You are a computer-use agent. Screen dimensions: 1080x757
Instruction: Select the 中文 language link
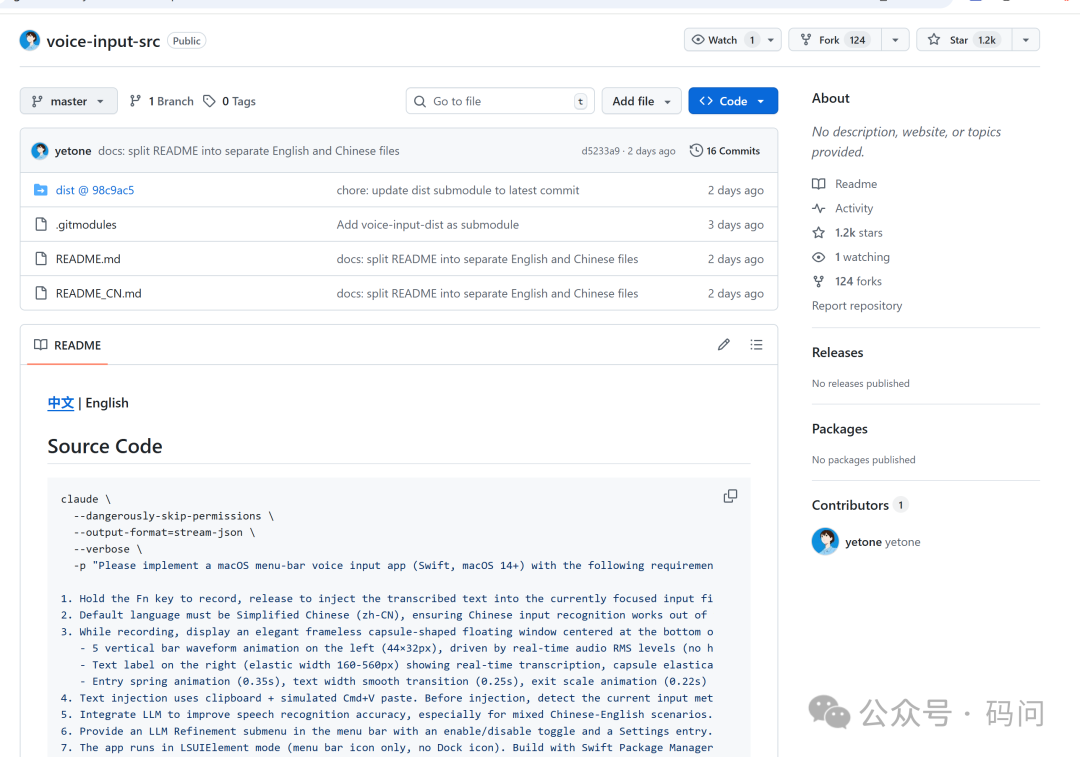[x=60, y=403]
